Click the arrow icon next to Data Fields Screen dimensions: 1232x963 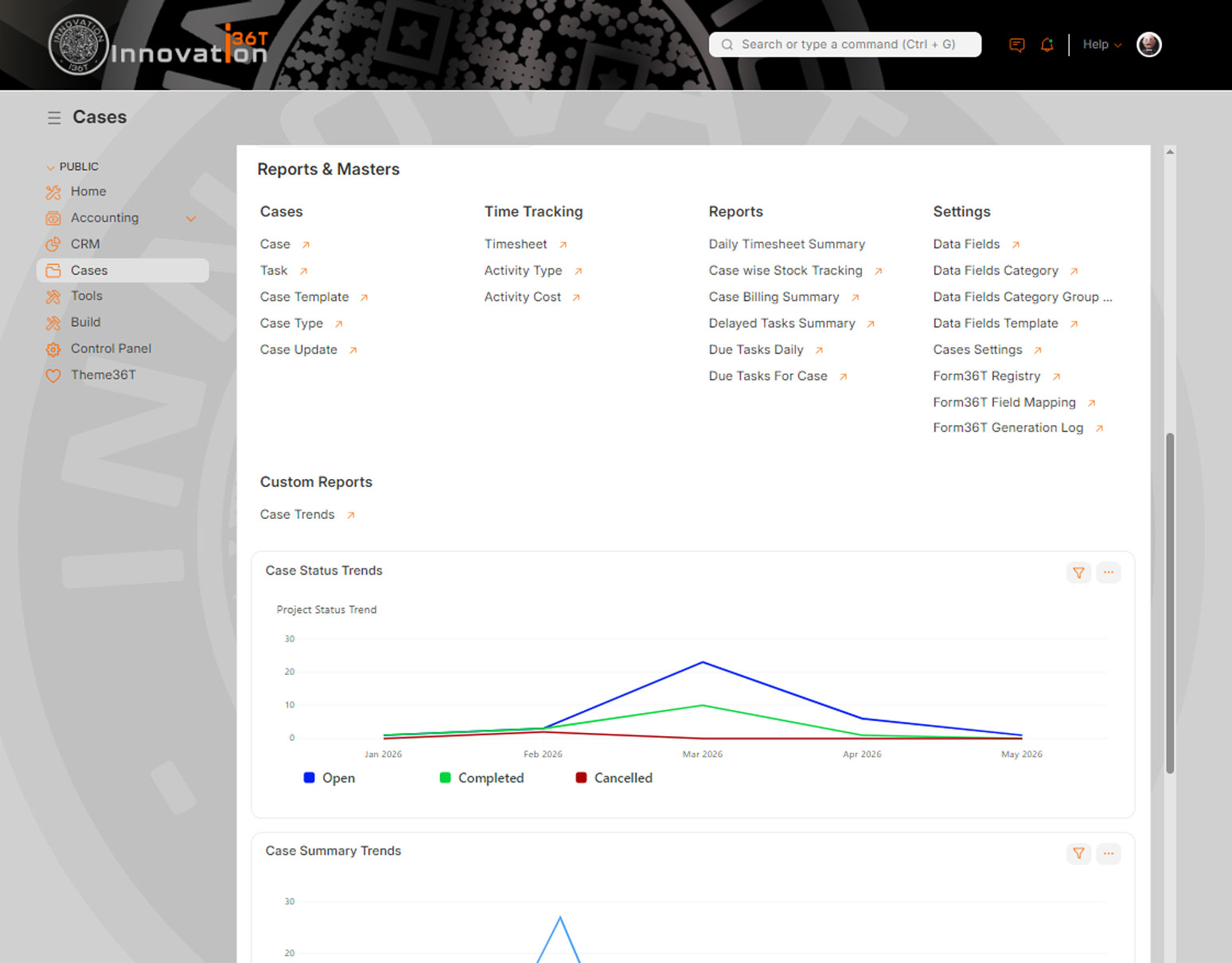click(1016, 245)
